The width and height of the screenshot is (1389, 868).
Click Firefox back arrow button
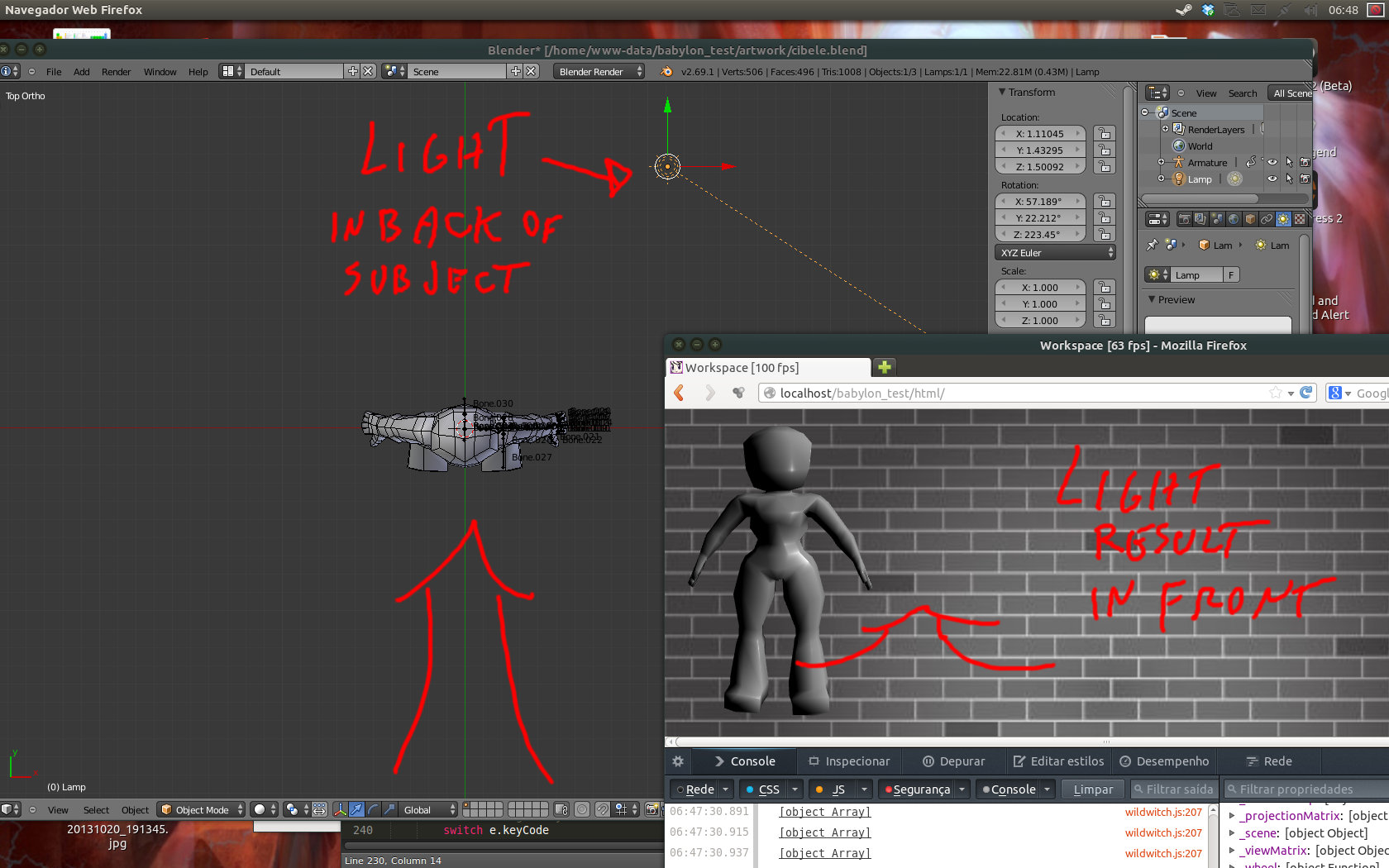680,393
